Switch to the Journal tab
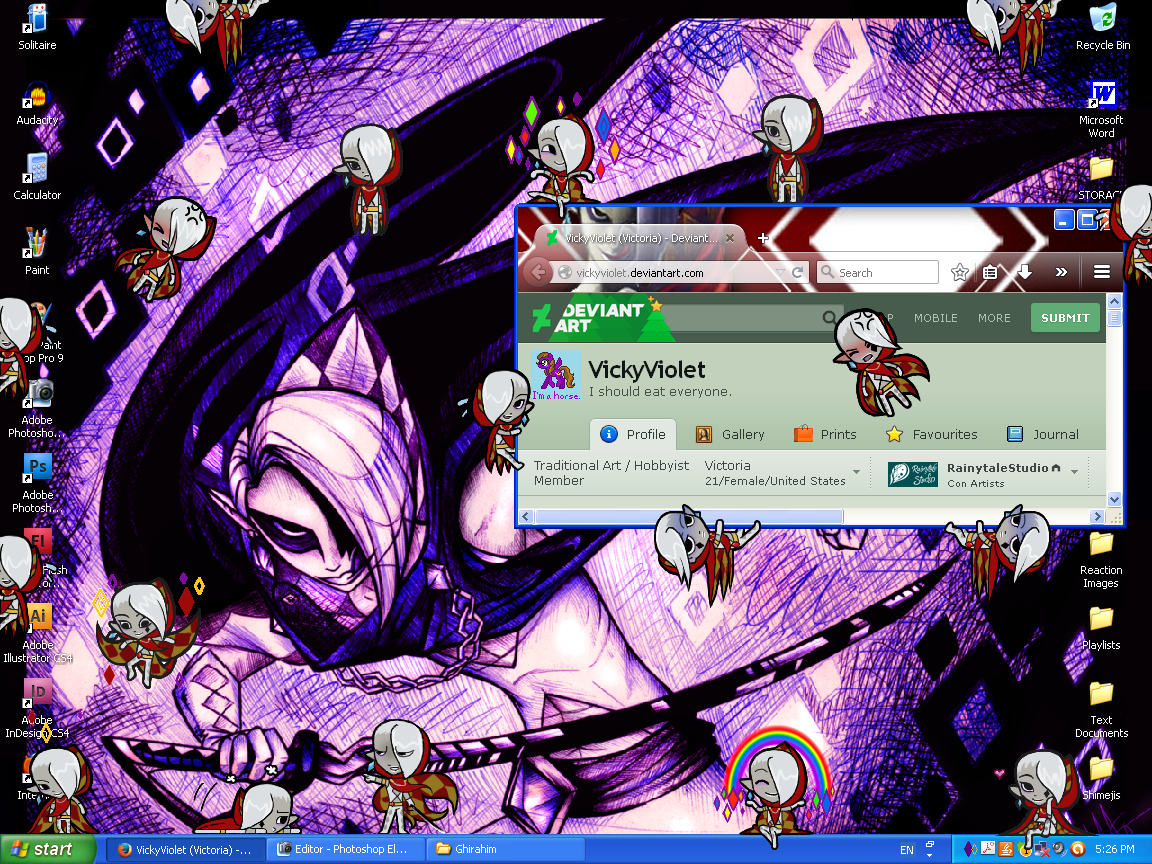 click(1043, 434)
